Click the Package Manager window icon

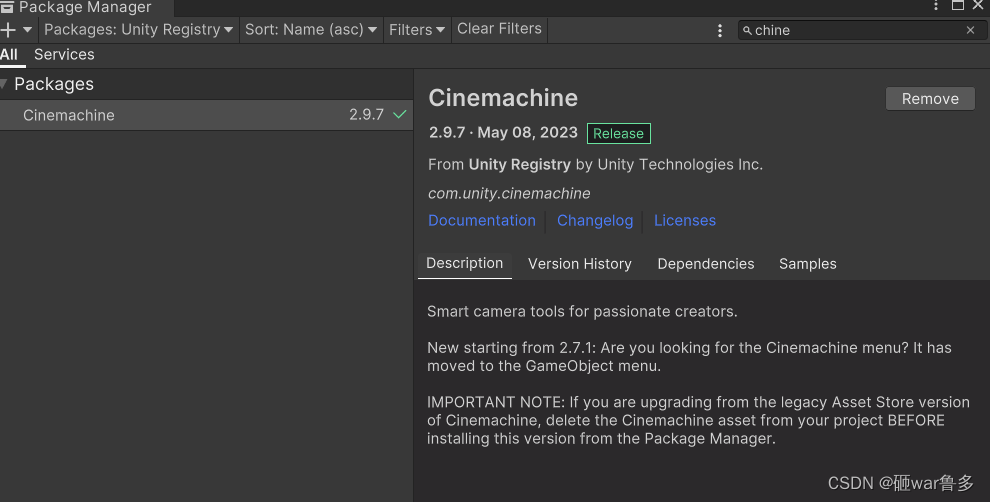point(7,6)
